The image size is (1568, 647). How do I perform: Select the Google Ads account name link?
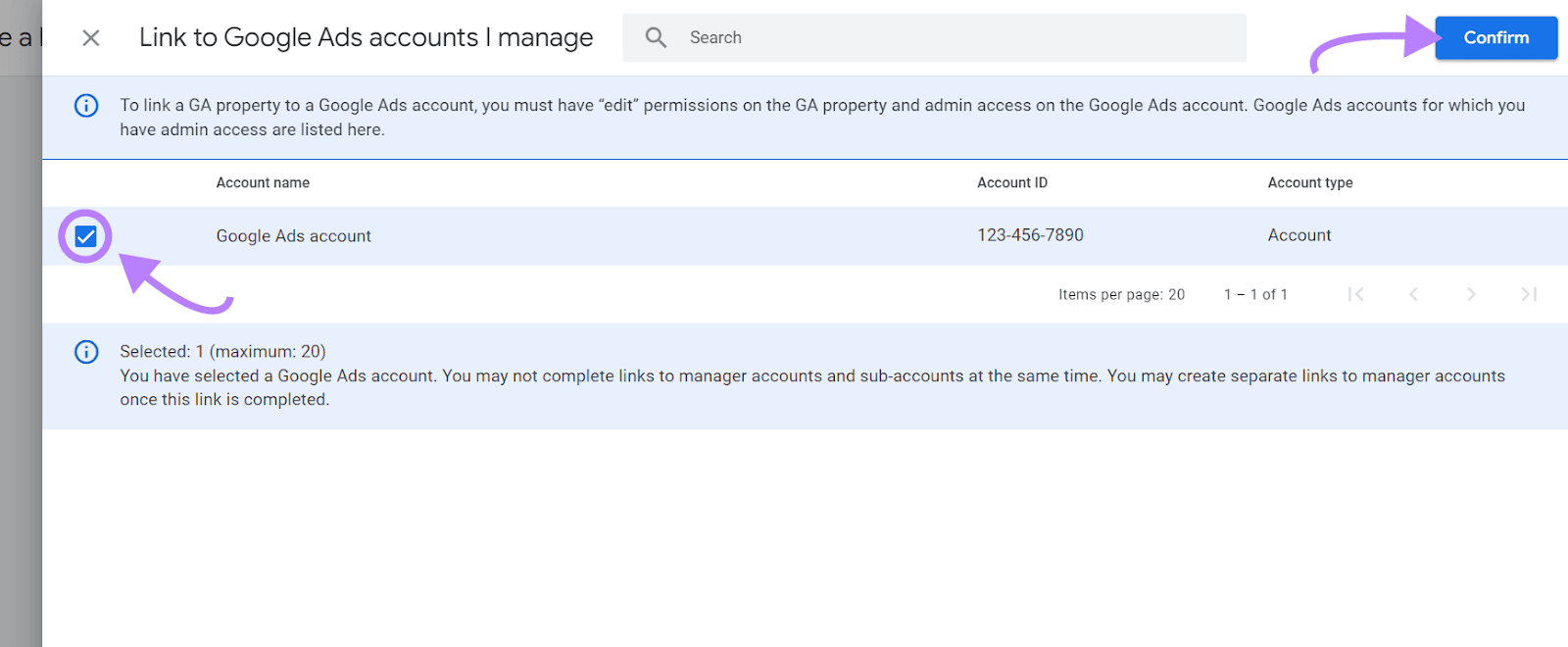[293, 235]
